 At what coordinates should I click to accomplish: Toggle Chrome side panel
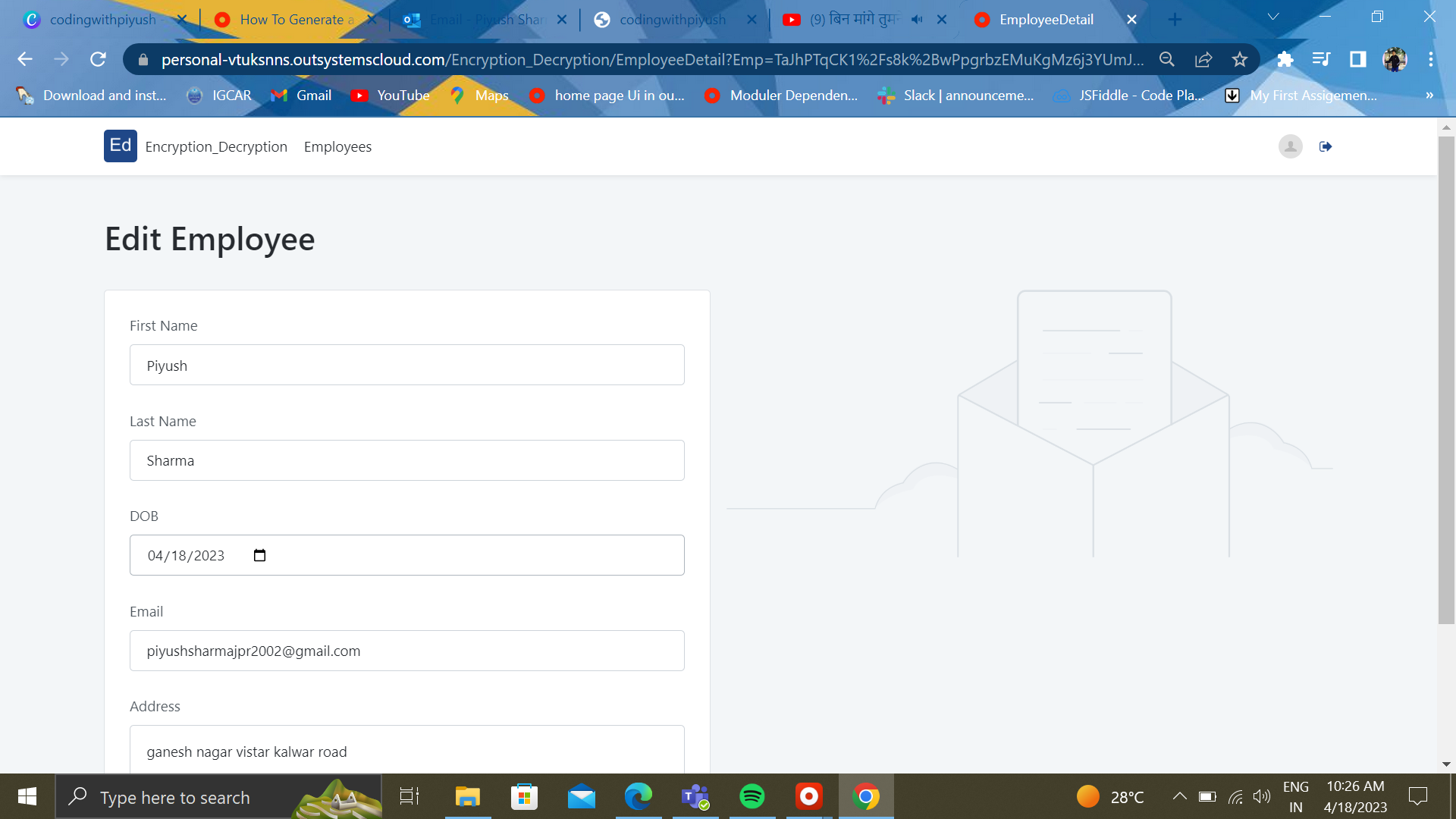(x=1357, y=59)
